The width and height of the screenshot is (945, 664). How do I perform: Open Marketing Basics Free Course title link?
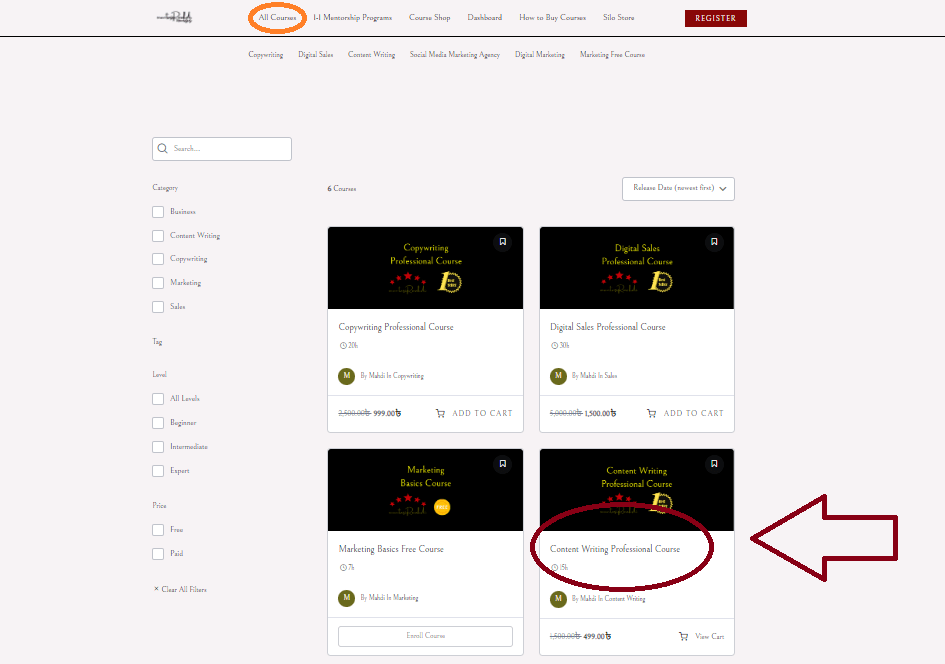point(391,549)
